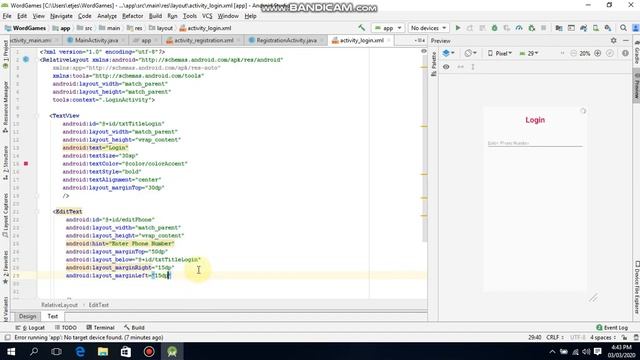Toggle the eye icon above the editor scrollbar
This screenshot has width=640, height=360.
point(423,51)
